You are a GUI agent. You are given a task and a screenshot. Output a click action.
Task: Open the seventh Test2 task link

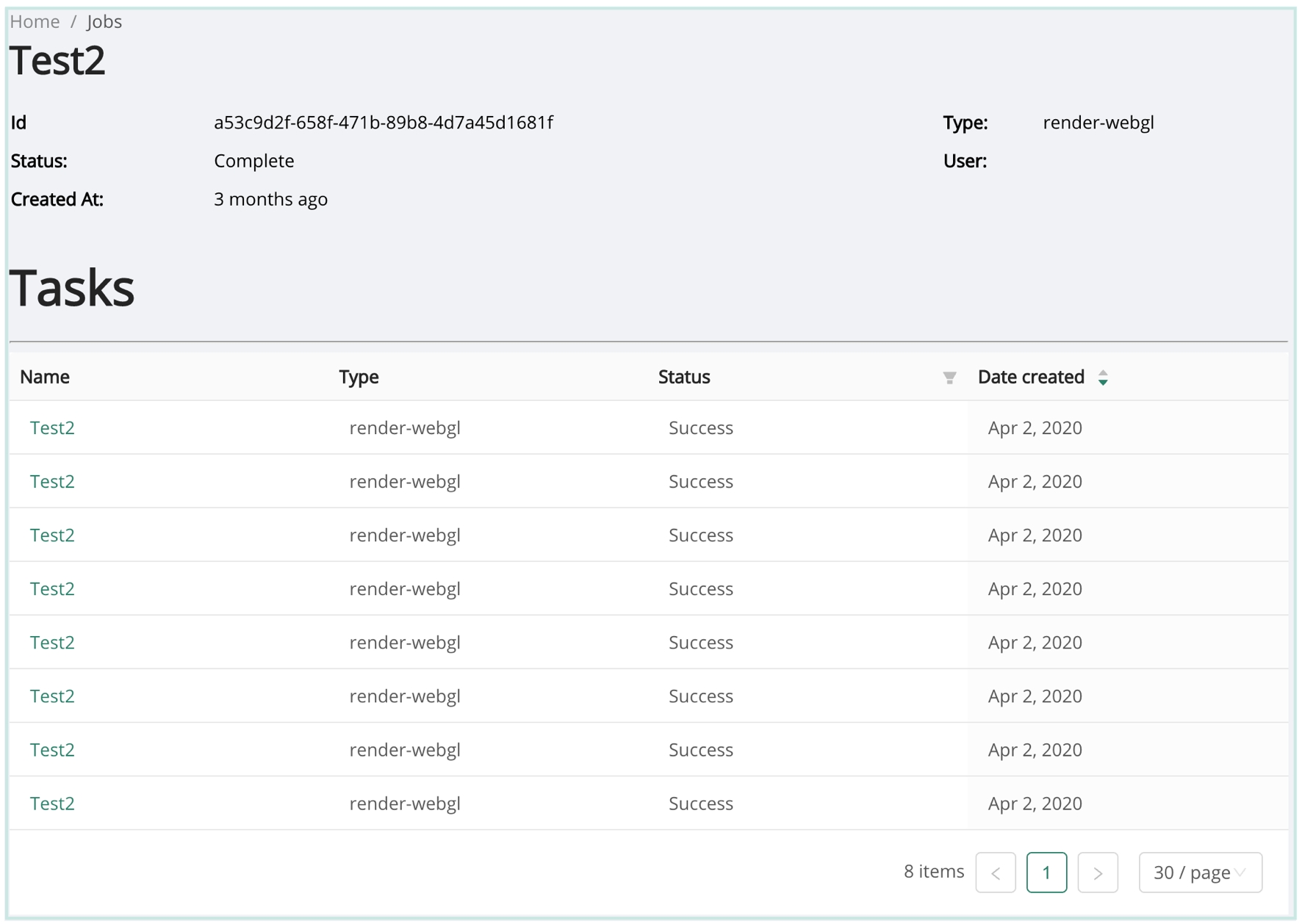pos(52,750)
